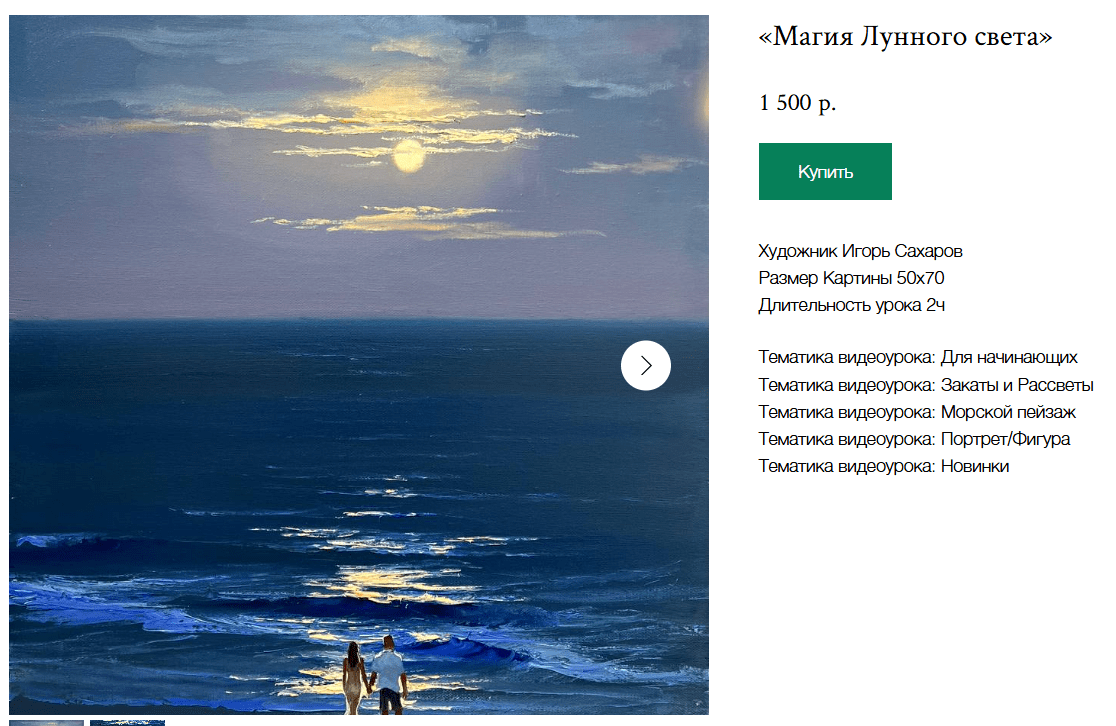Open the Морской пейзаж topic
Screen dimensions: 1116x726
(1009, 412)
